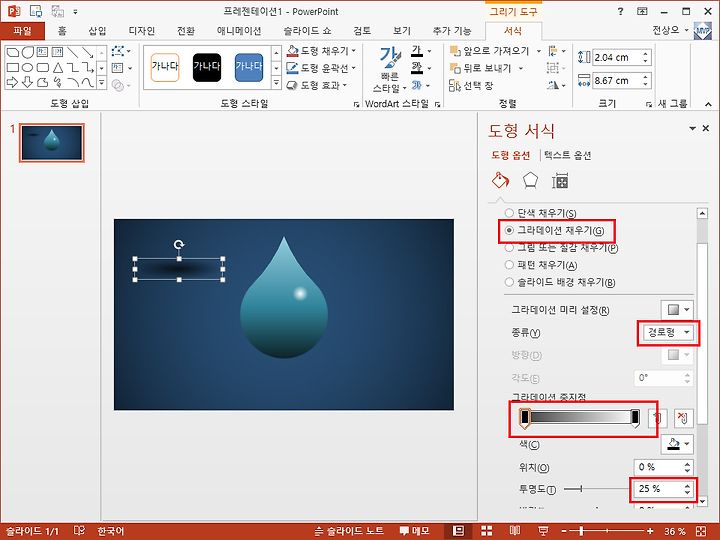The image size is (720, 540).
Task: Open Help question mark icon
Action: 620,11
